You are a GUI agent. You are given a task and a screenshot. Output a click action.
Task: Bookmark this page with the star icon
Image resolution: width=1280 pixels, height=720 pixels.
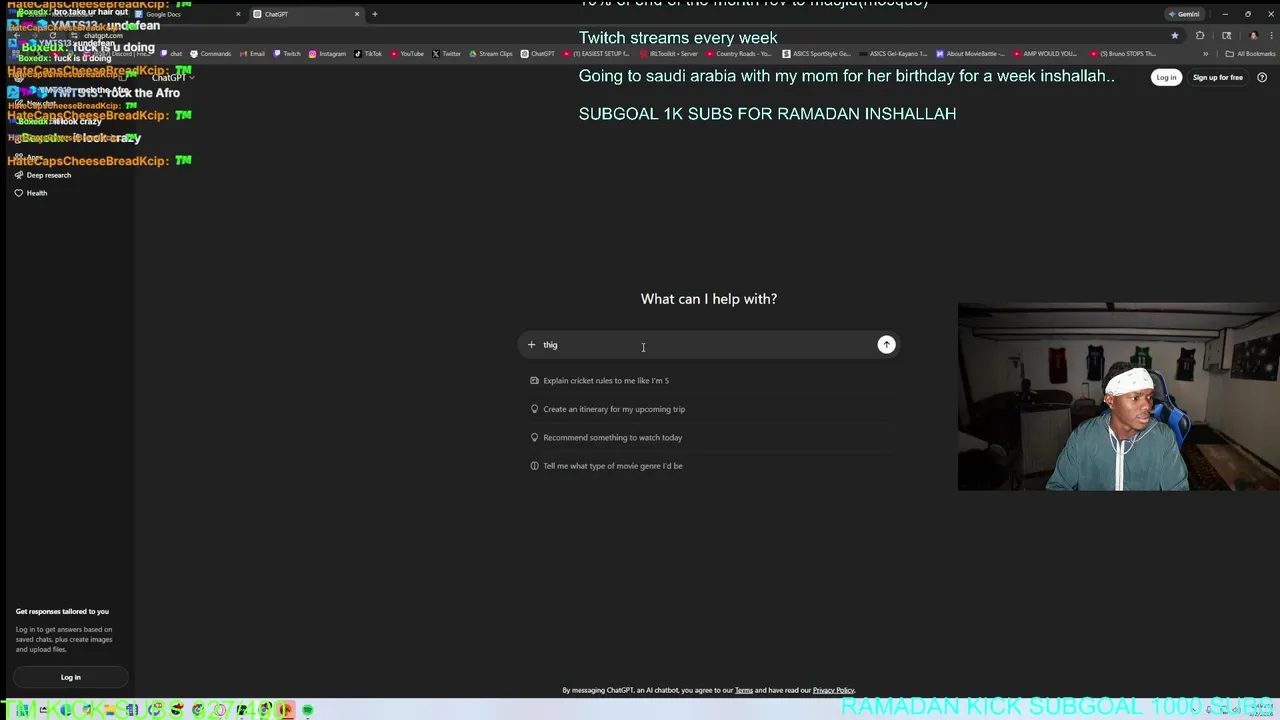(1175, 36)
